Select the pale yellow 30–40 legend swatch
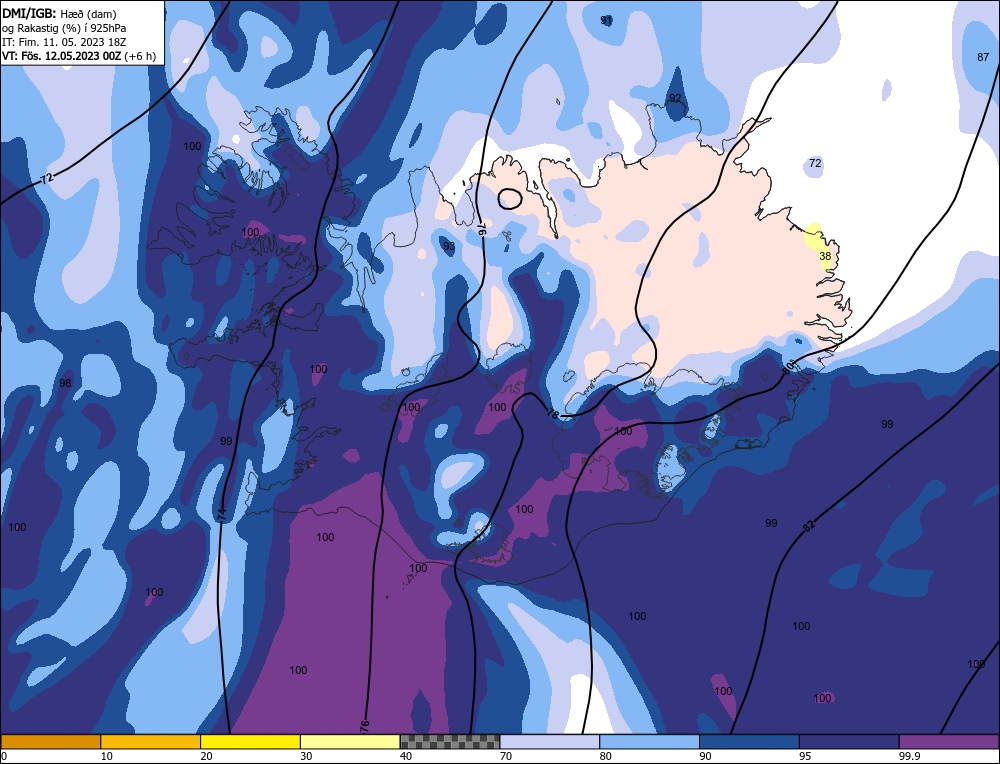Image resolution: width=1000 pixels, height=764 pixels. tap(350, 742)
